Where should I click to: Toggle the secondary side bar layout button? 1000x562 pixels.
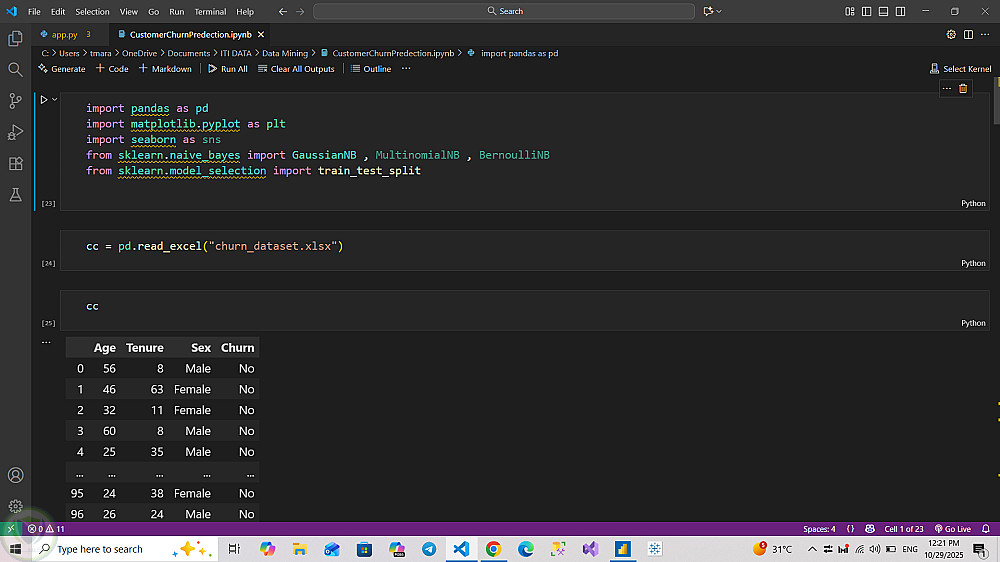coord(900,11)
